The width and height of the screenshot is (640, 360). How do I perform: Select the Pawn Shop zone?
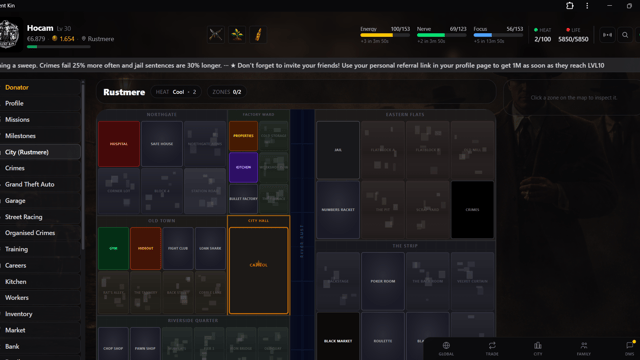tap(145, 344)
